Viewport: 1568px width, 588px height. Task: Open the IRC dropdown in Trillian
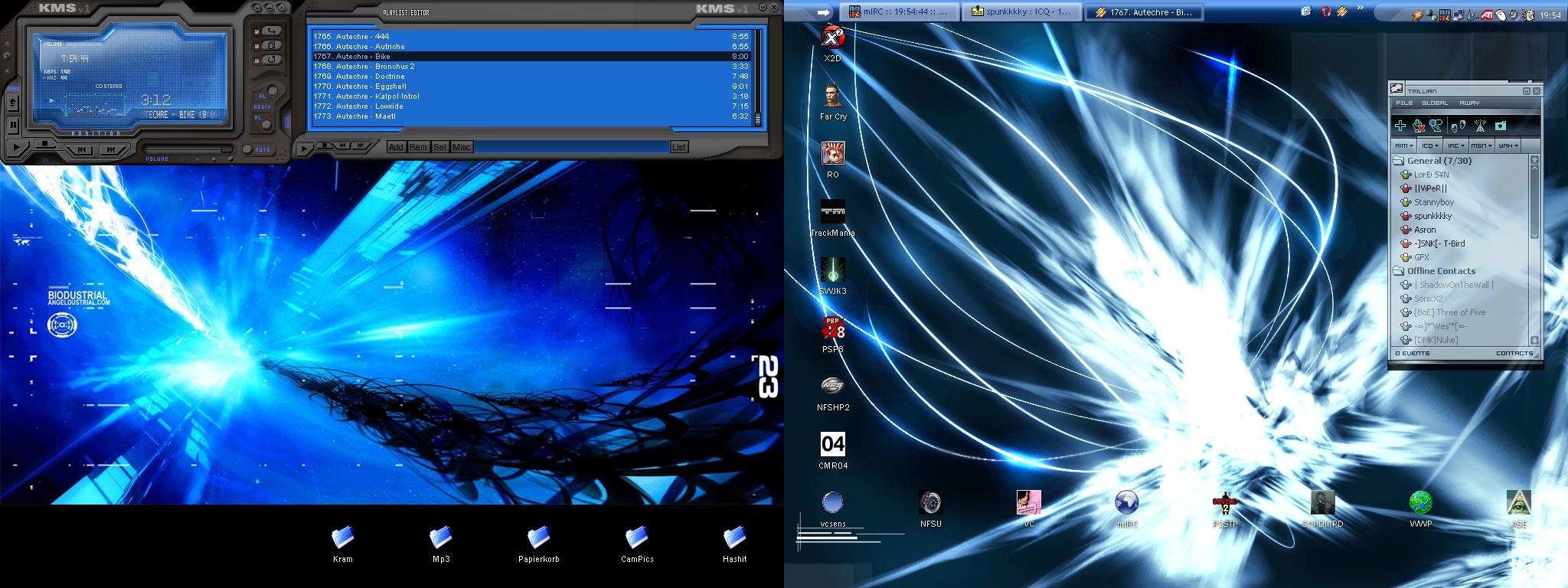point(1455,145)
